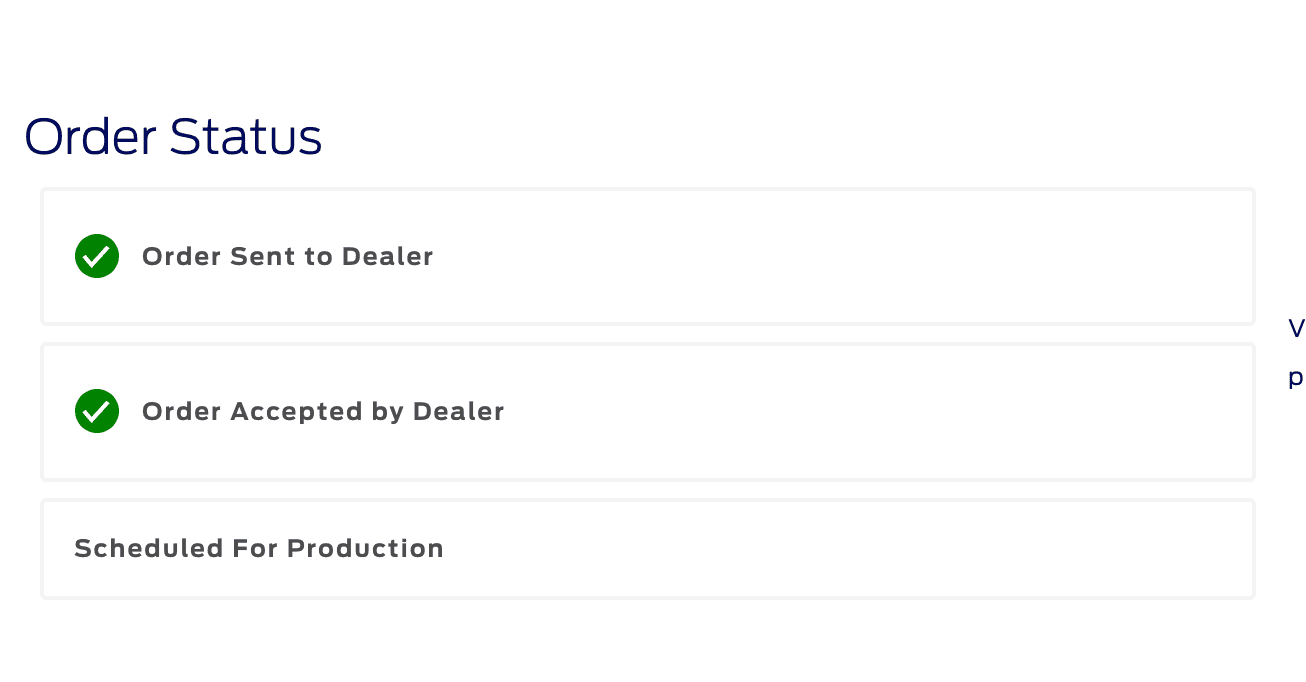Click the word 'Status' in the heading
The width and height of the screenshot is (1306, 682).
tap(246, 137)
